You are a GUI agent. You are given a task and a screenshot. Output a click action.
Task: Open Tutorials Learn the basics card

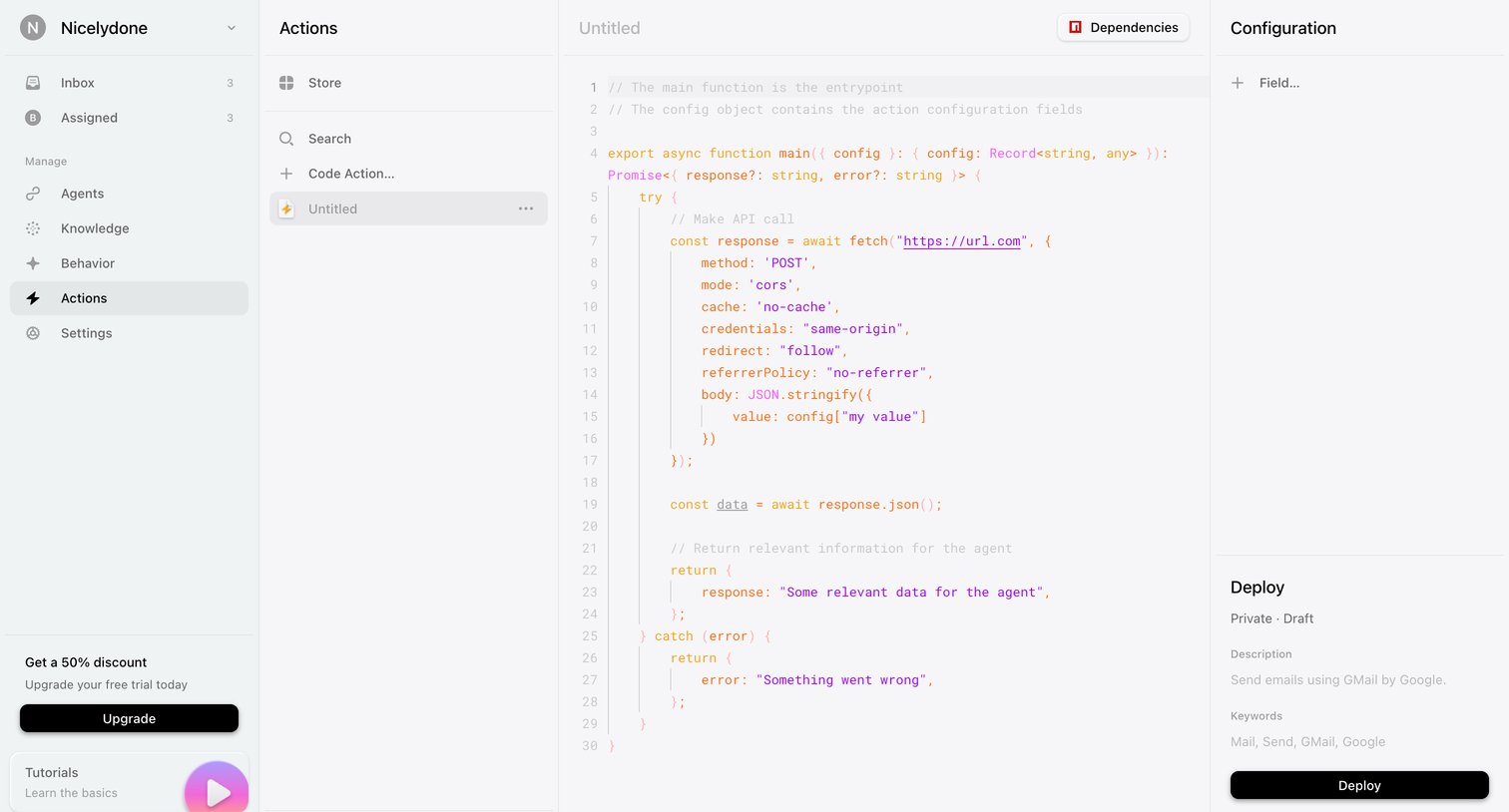pyautogui.click(x=129, y=782)
